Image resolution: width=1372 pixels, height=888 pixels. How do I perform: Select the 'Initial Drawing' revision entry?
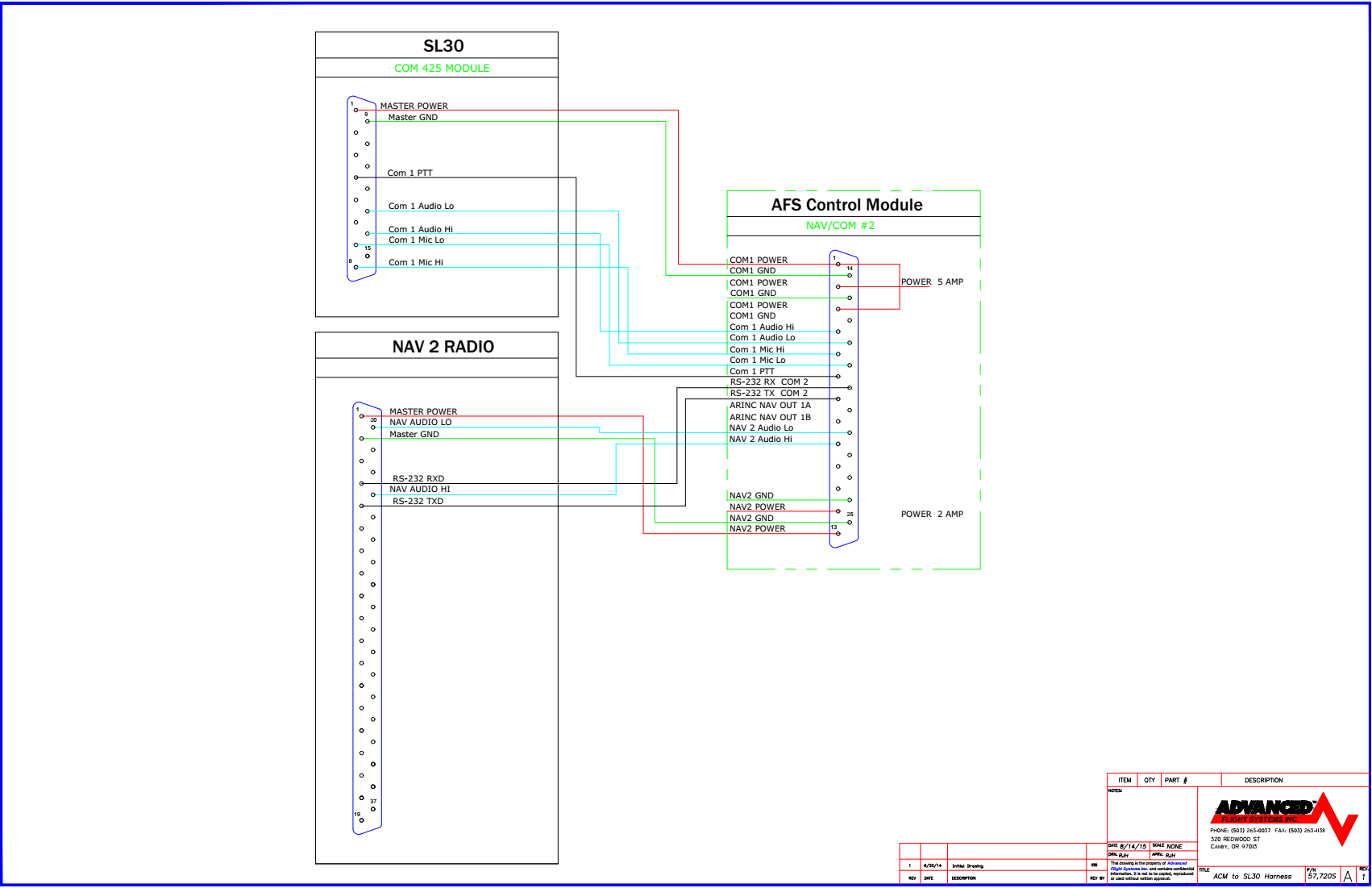coord(967,865)
